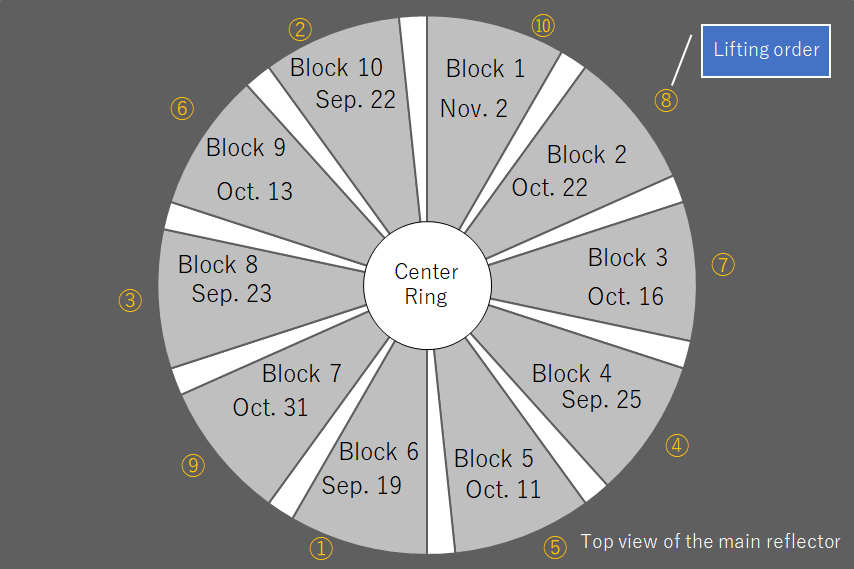This screenshot has height=569, width=854.
Task: Select the circled number 3 marker
Action: click(130, 301)
